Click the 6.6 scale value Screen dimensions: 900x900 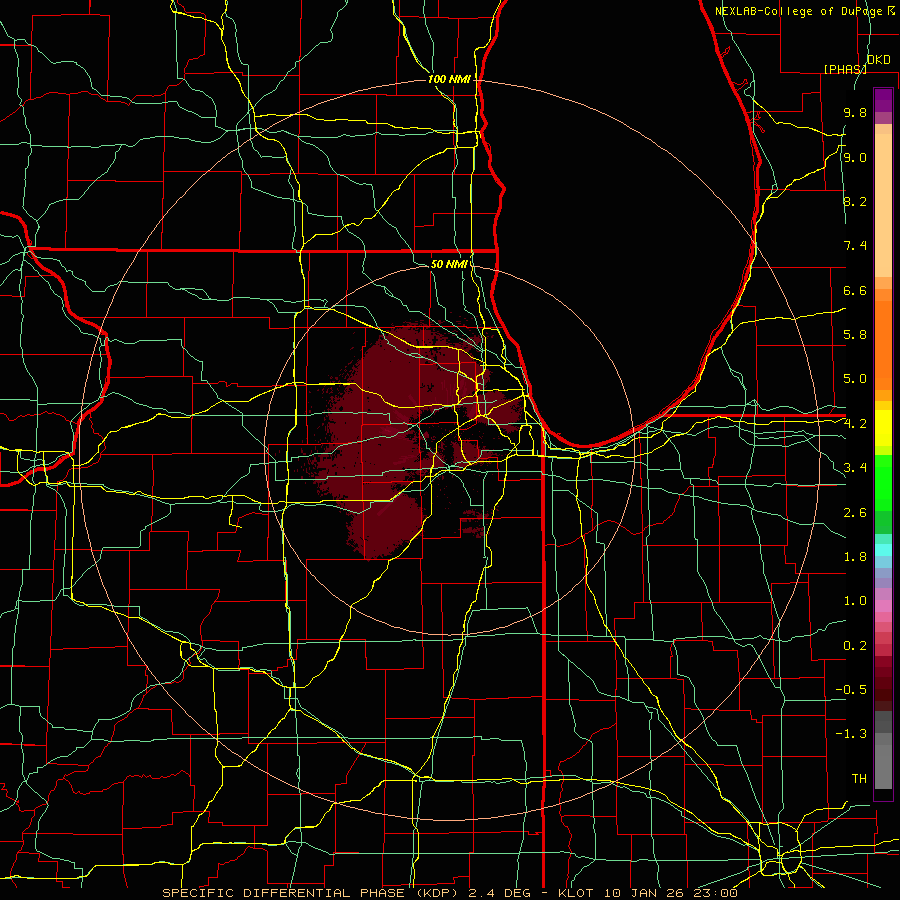[x=855, y=290]
